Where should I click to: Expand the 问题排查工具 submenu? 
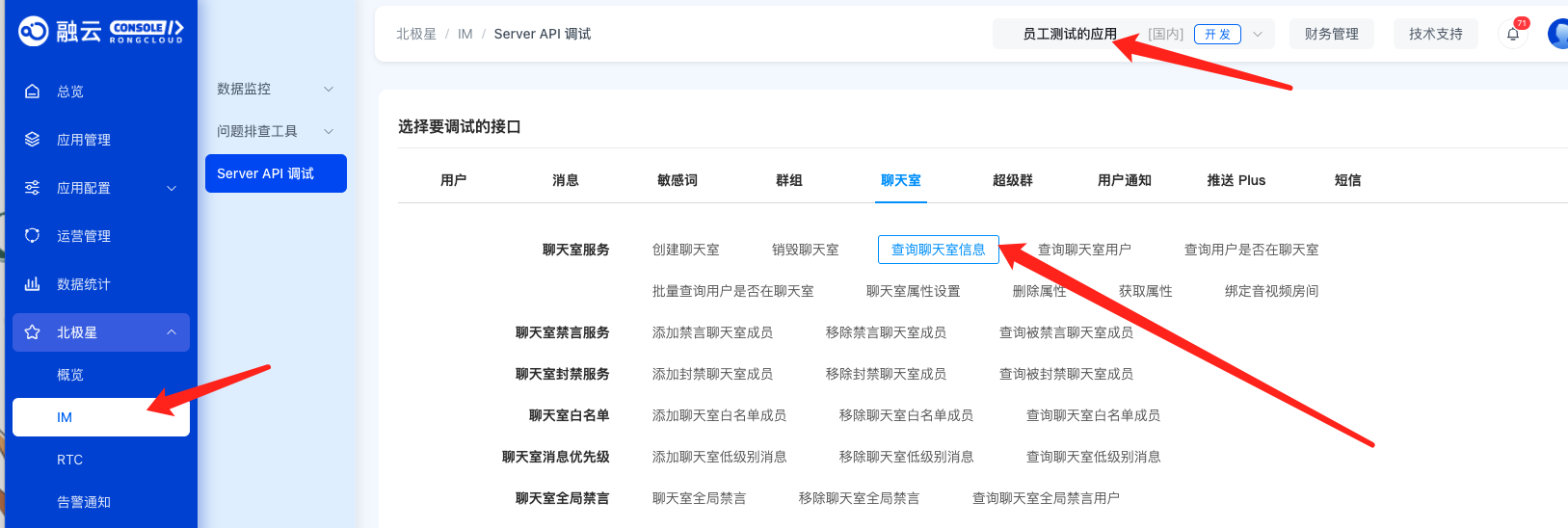(x=329, y=131)
